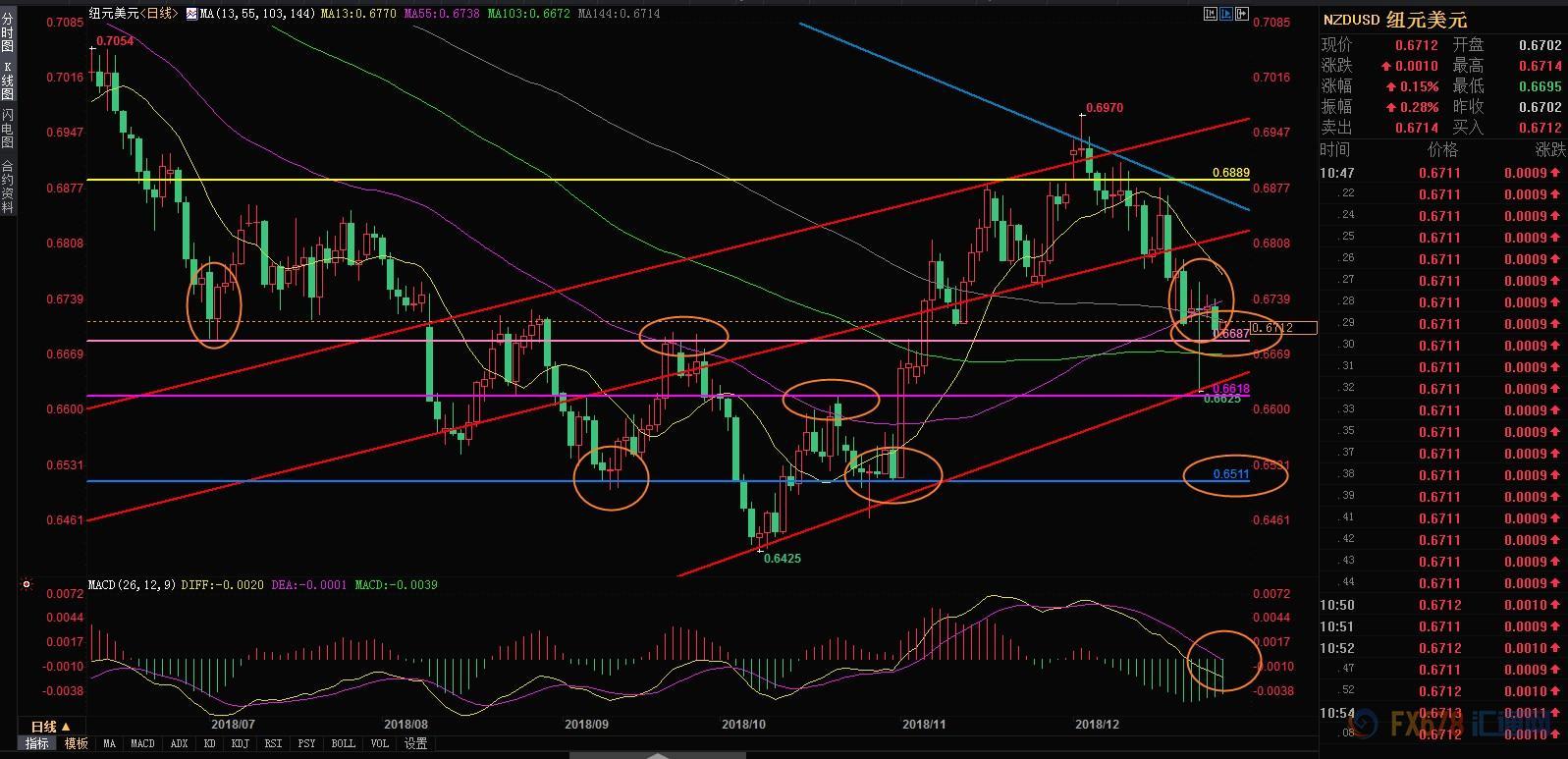Image resolution: width=1568 pixels, height=759 pixels.
Task: Click the first chart zoom icon at top right
Action: (1210, 14)
